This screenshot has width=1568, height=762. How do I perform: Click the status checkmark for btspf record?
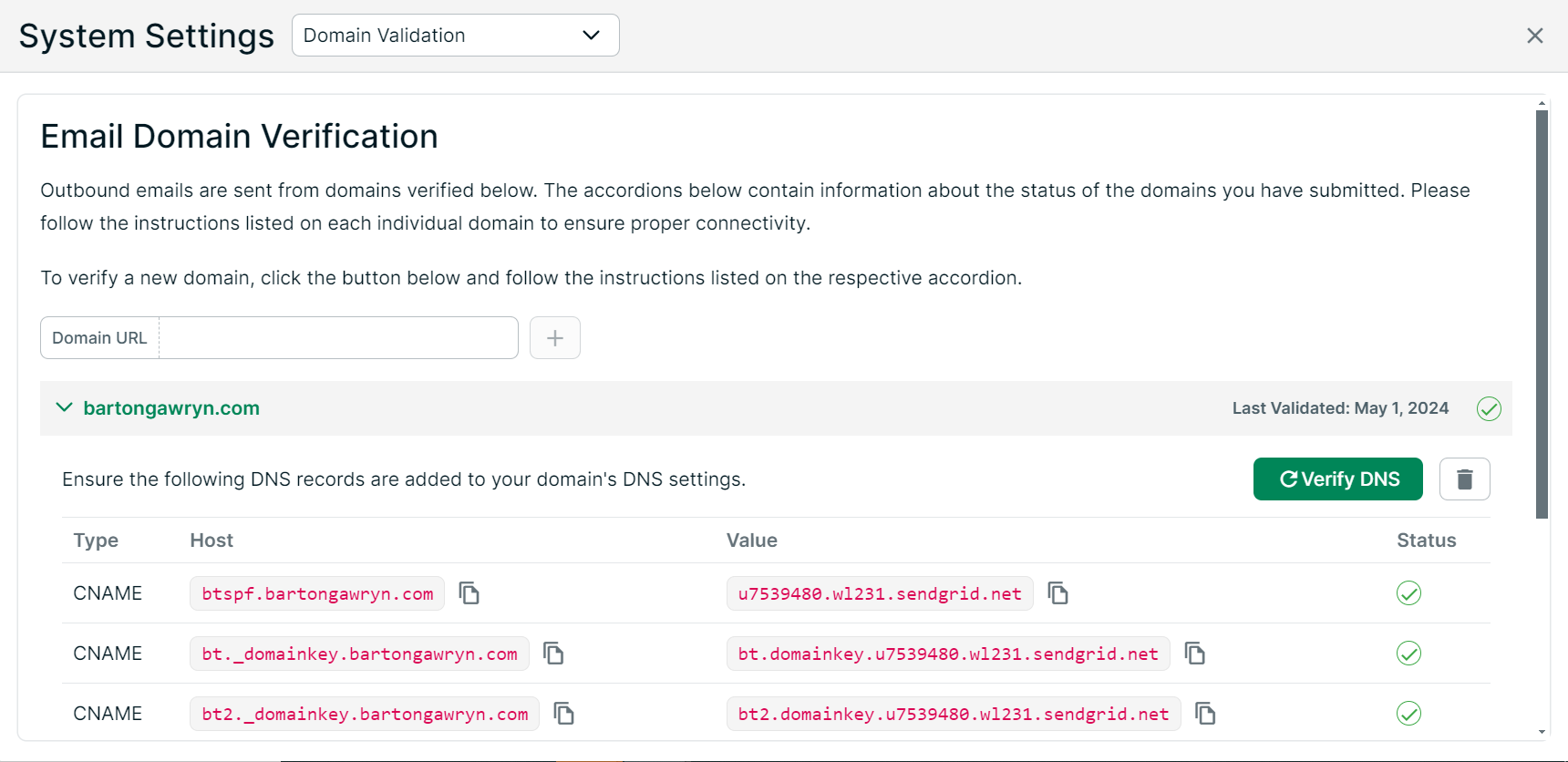(x=1408, y=593)
